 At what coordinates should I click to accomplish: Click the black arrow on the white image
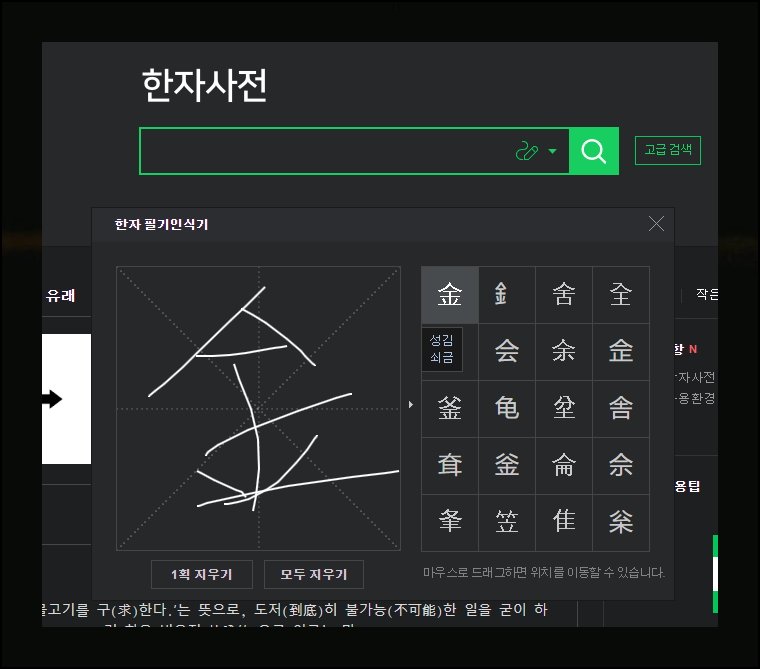click(x=52, y=399)
